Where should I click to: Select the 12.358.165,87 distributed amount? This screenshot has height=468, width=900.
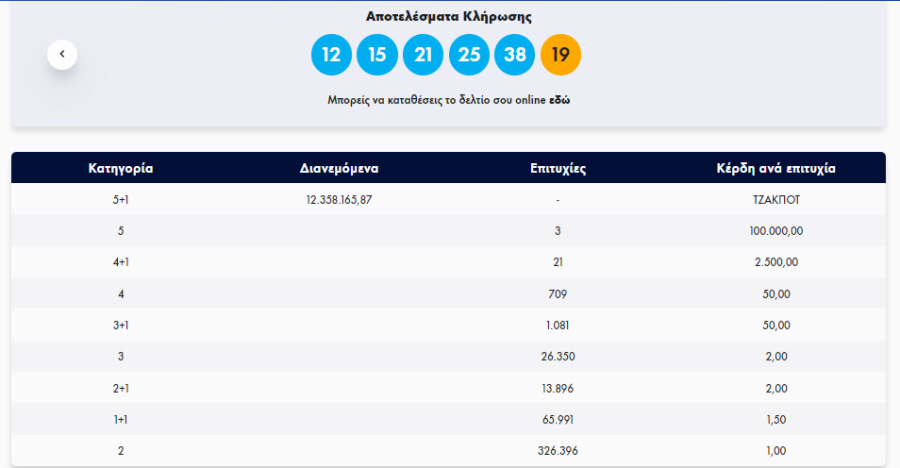tap(339, 199)
